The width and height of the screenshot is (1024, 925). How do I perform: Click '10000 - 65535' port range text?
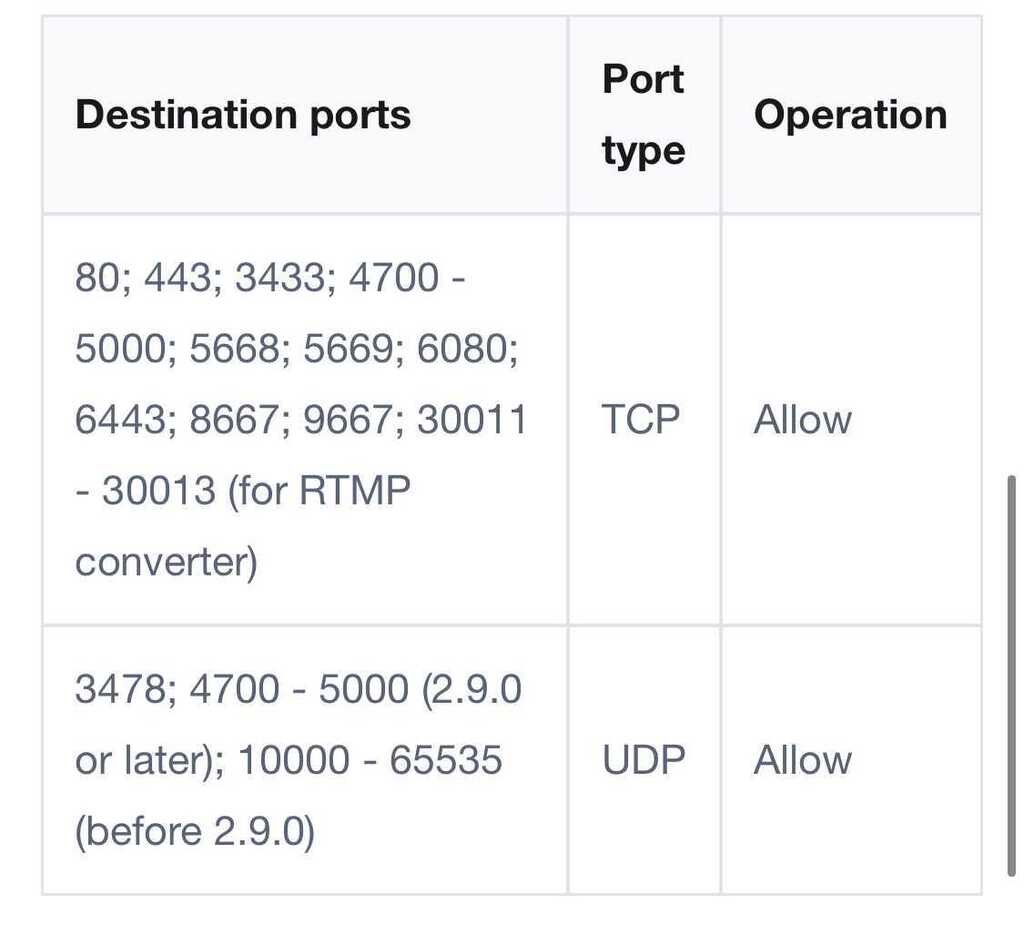click(370, 760)
